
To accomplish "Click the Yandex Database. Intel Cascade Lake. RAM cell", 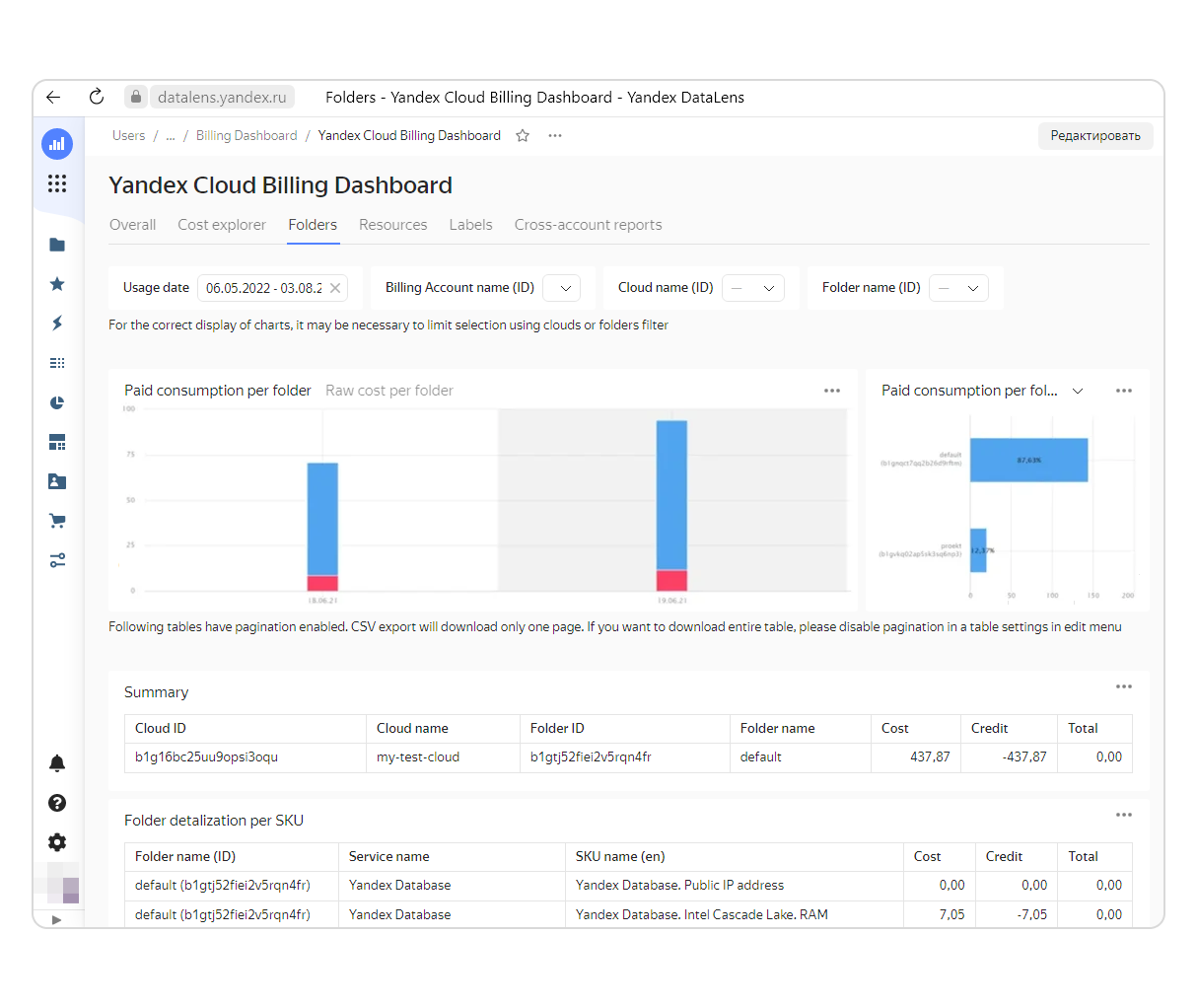I will [735, 914].
